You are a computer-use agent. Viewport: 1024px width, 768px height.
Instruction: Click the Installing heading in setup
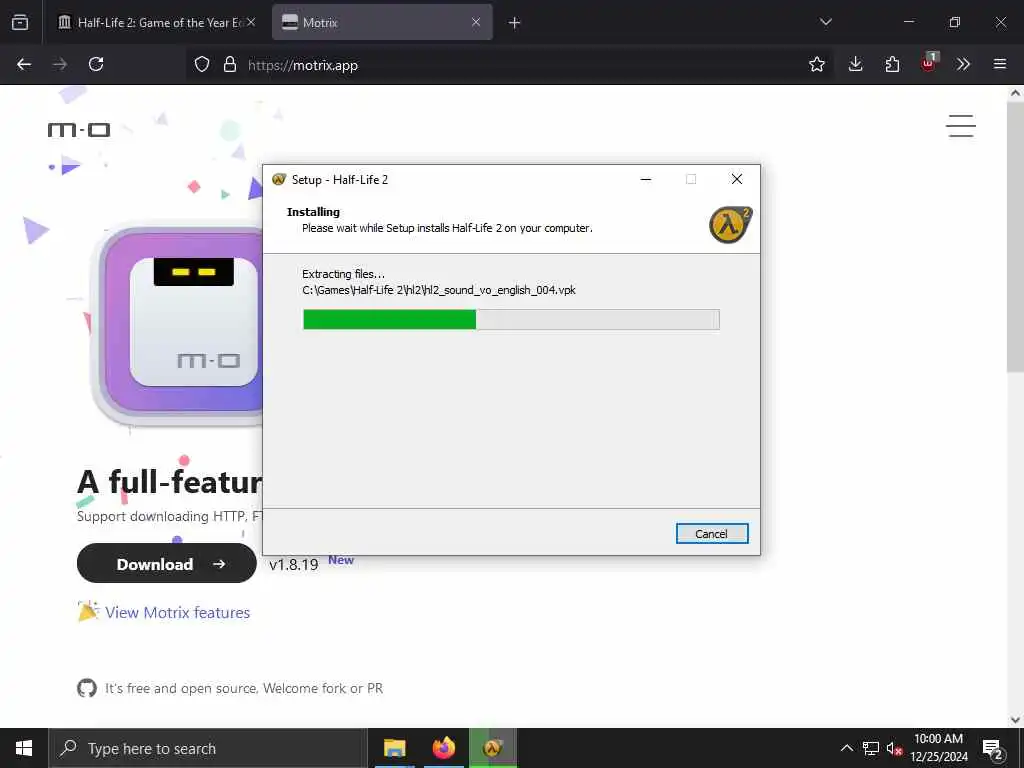(x=313, y=212)
